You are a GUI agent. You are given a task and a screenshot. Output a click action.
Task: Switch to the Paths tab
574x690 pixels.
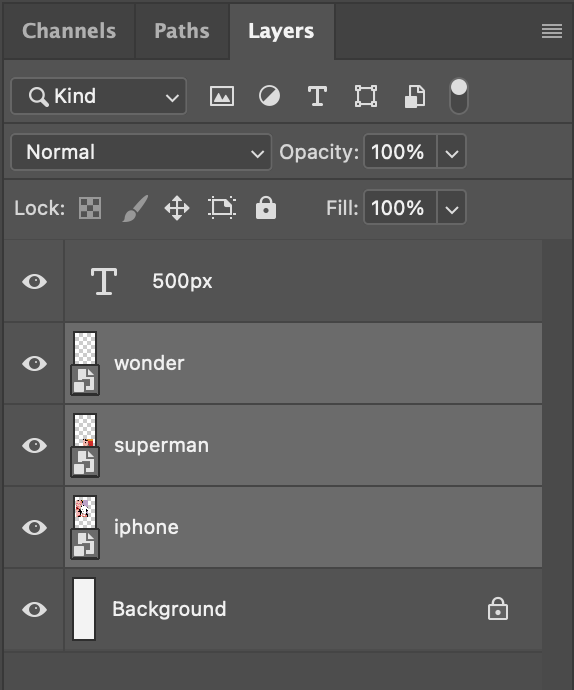[182, 31]
